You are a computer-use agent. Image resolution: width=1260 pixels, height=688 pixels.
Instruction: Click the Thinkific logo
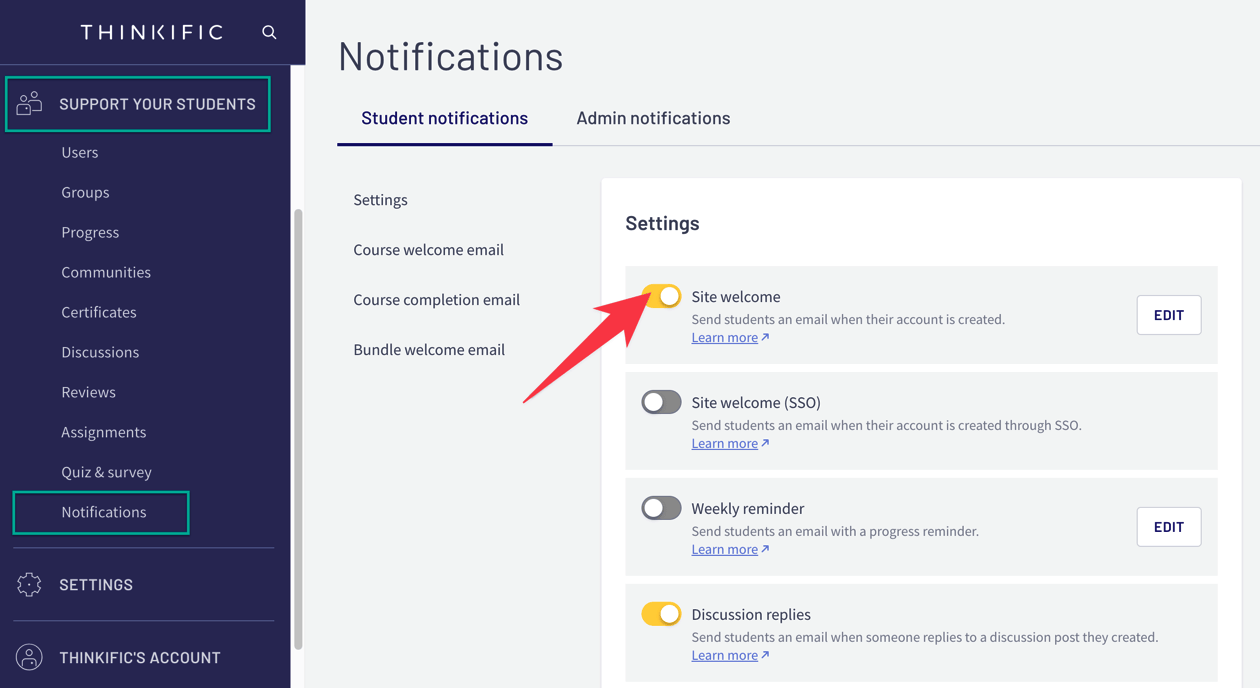(x=152, y=32)
